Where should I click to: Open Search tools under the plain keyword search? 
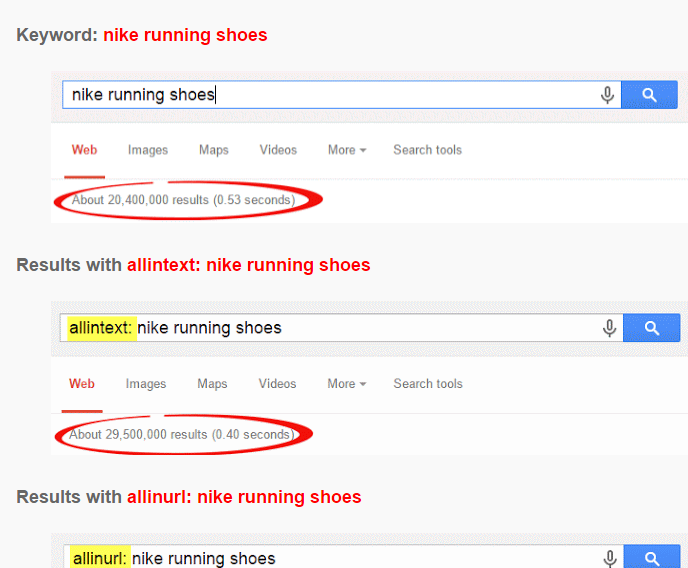point(427,150)
